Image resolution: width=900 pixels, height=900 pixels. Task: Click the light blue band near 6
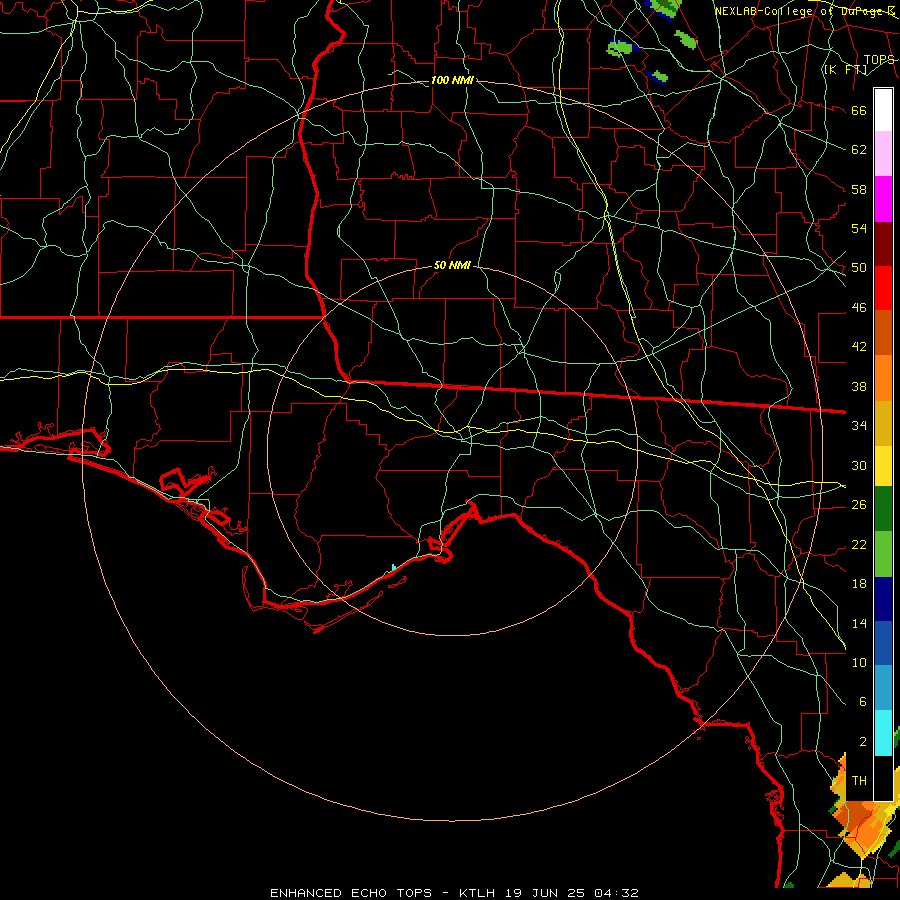[883, 687]
